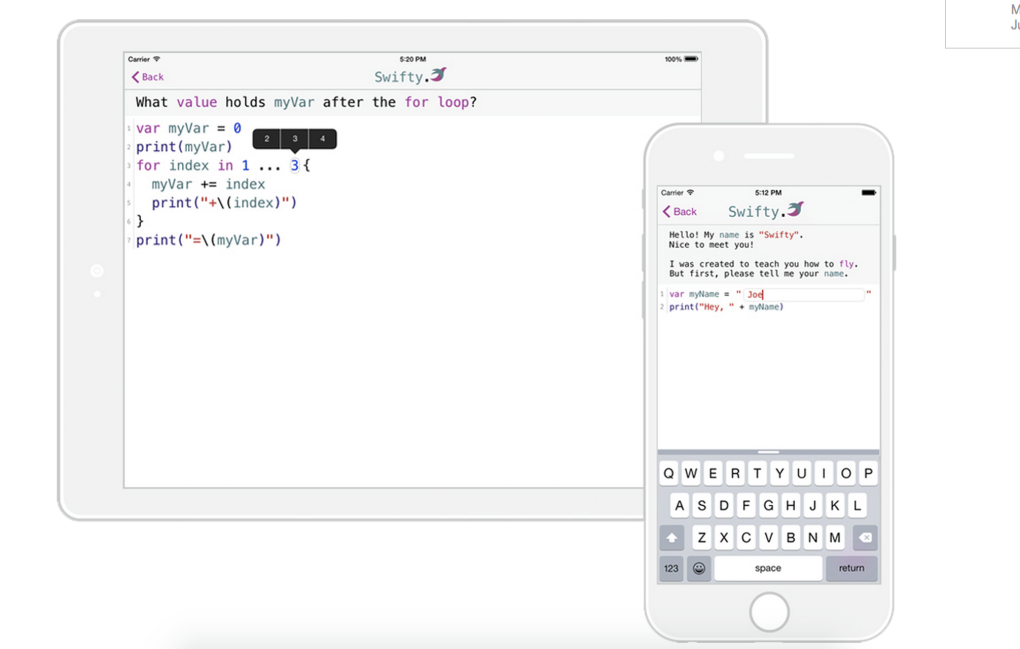
Task: Tap the space bar
Action: point(768,568)
